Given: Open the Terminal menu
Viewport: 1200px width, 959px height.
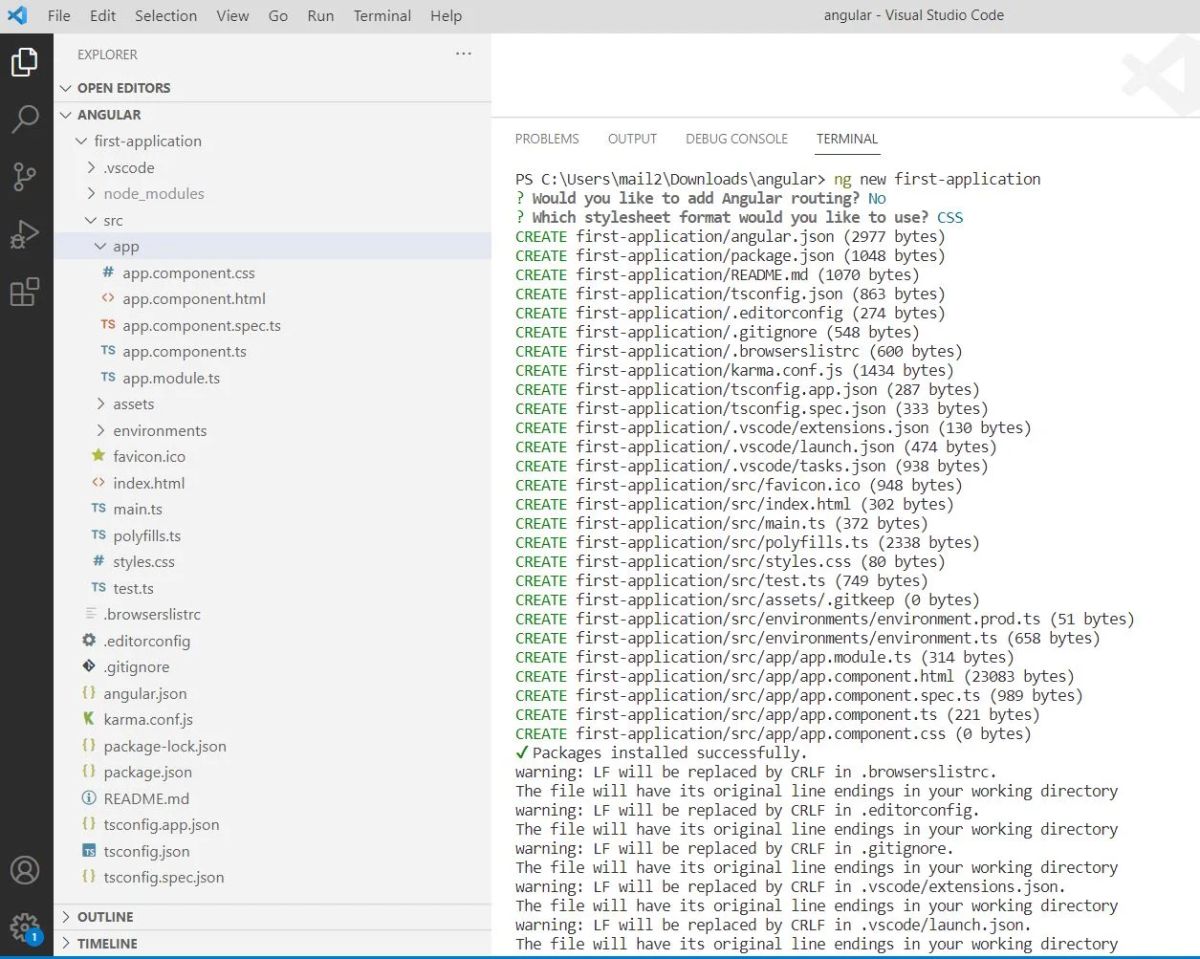Looking at the screenshot, I should [x=382, y=16].
